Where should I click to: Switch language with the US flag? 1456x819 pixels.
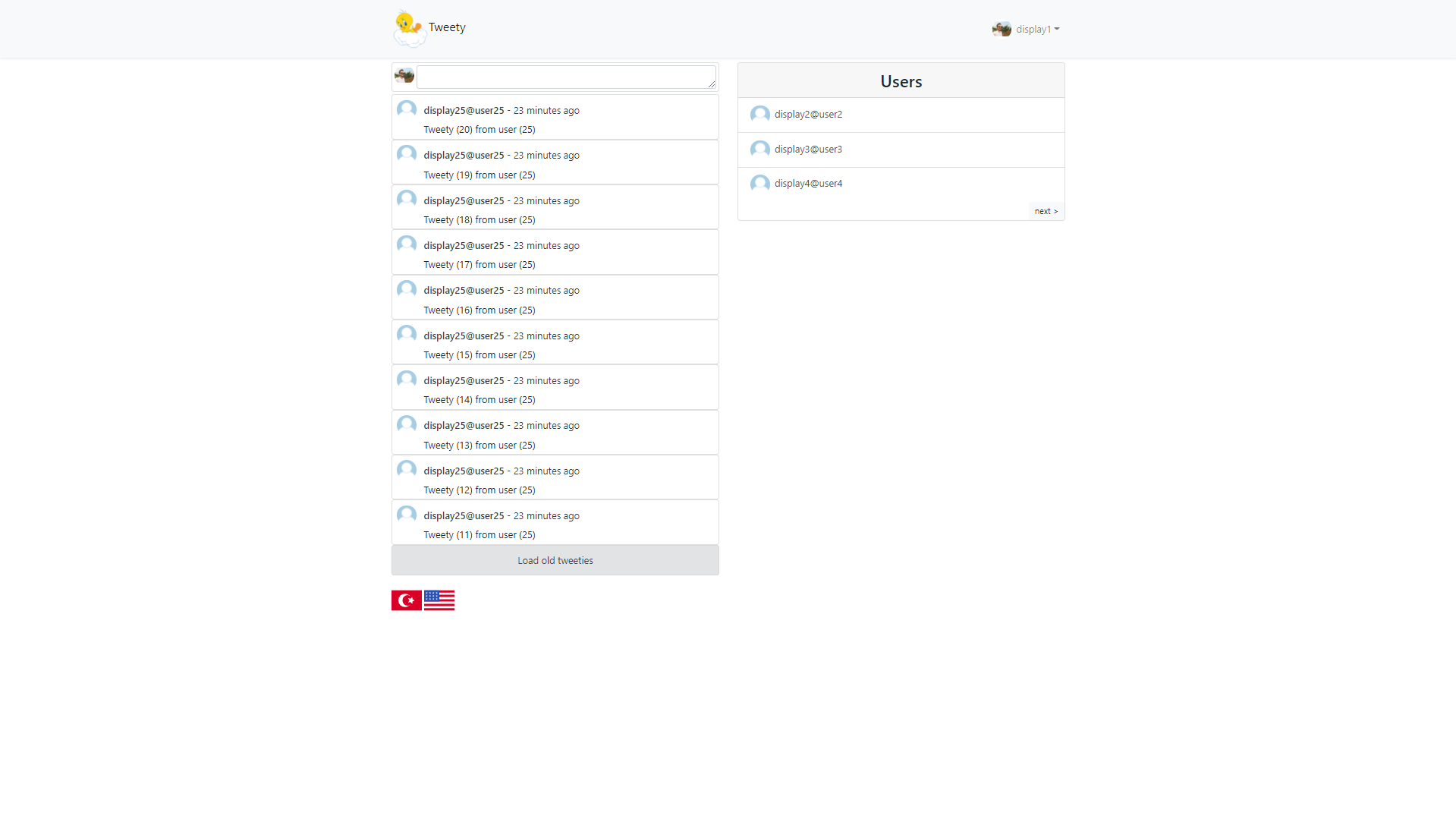point(439,600)
